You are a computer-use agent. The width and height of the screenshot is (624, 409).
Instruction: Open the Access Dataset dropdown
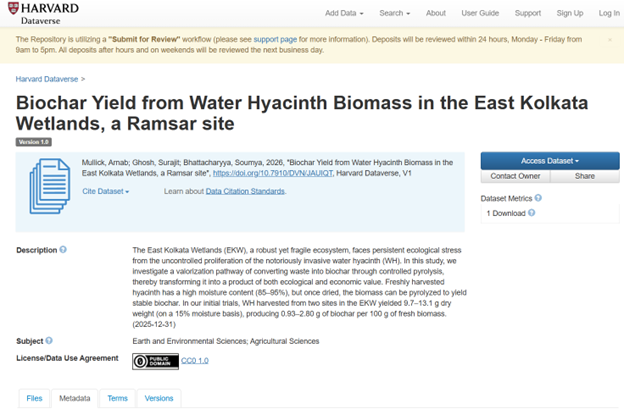coord(549,160)
